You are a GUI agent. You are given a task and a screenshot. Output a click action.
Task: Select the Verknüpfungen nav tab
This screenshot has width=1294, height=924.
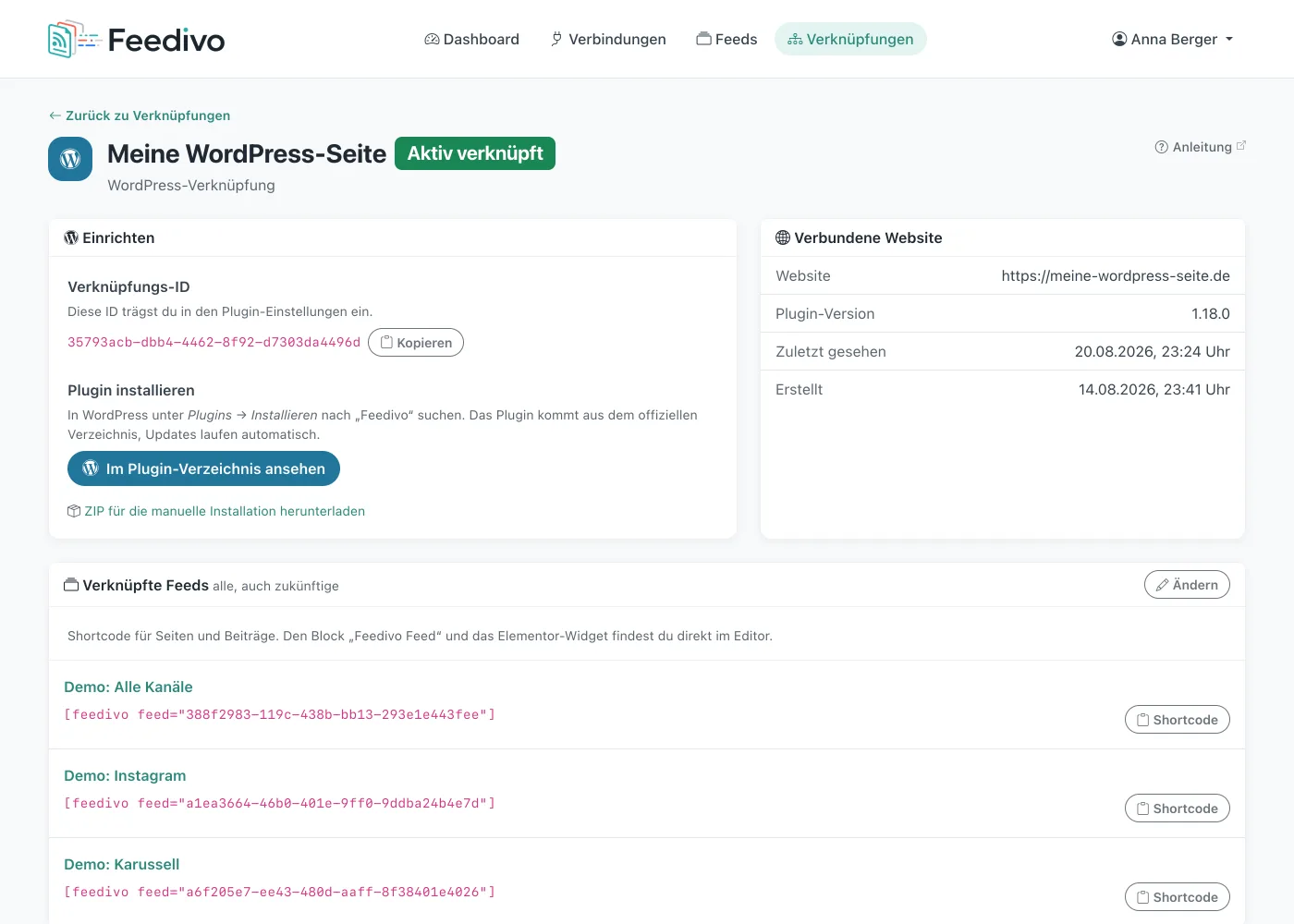850,39
